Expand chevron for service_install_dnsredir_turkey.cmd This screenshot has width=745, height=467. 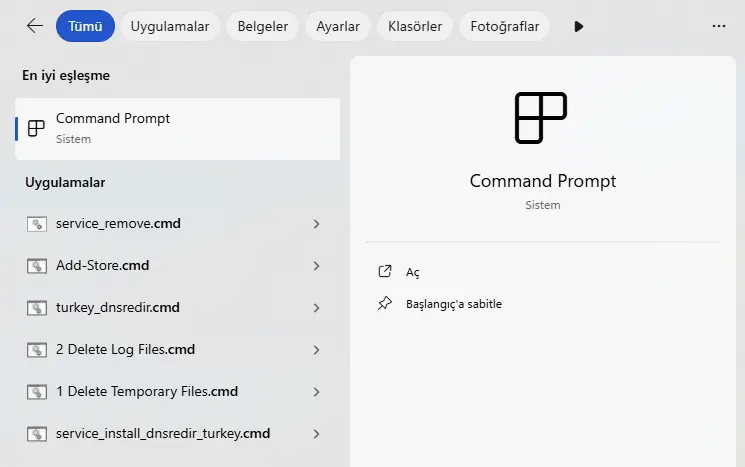[316, 434]
